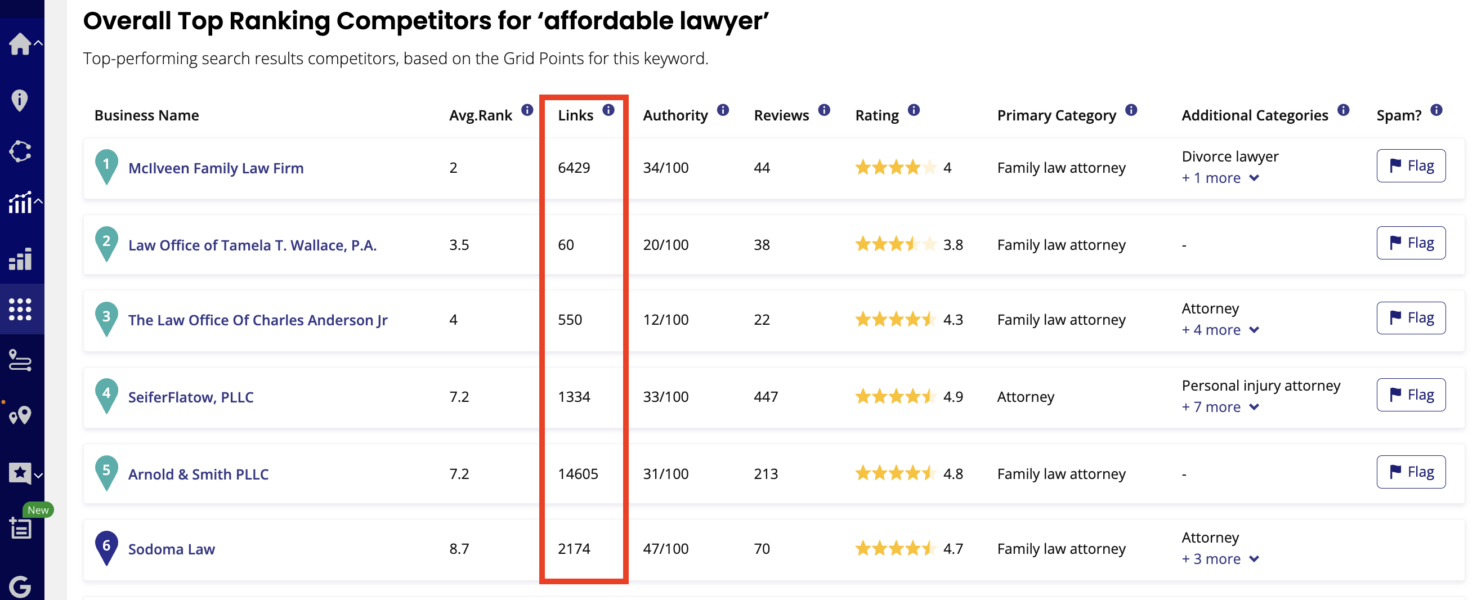Flag the Arnold & Smith PLLC listing
This screenshot has width=1477, height=600.
pos(1411,471)
